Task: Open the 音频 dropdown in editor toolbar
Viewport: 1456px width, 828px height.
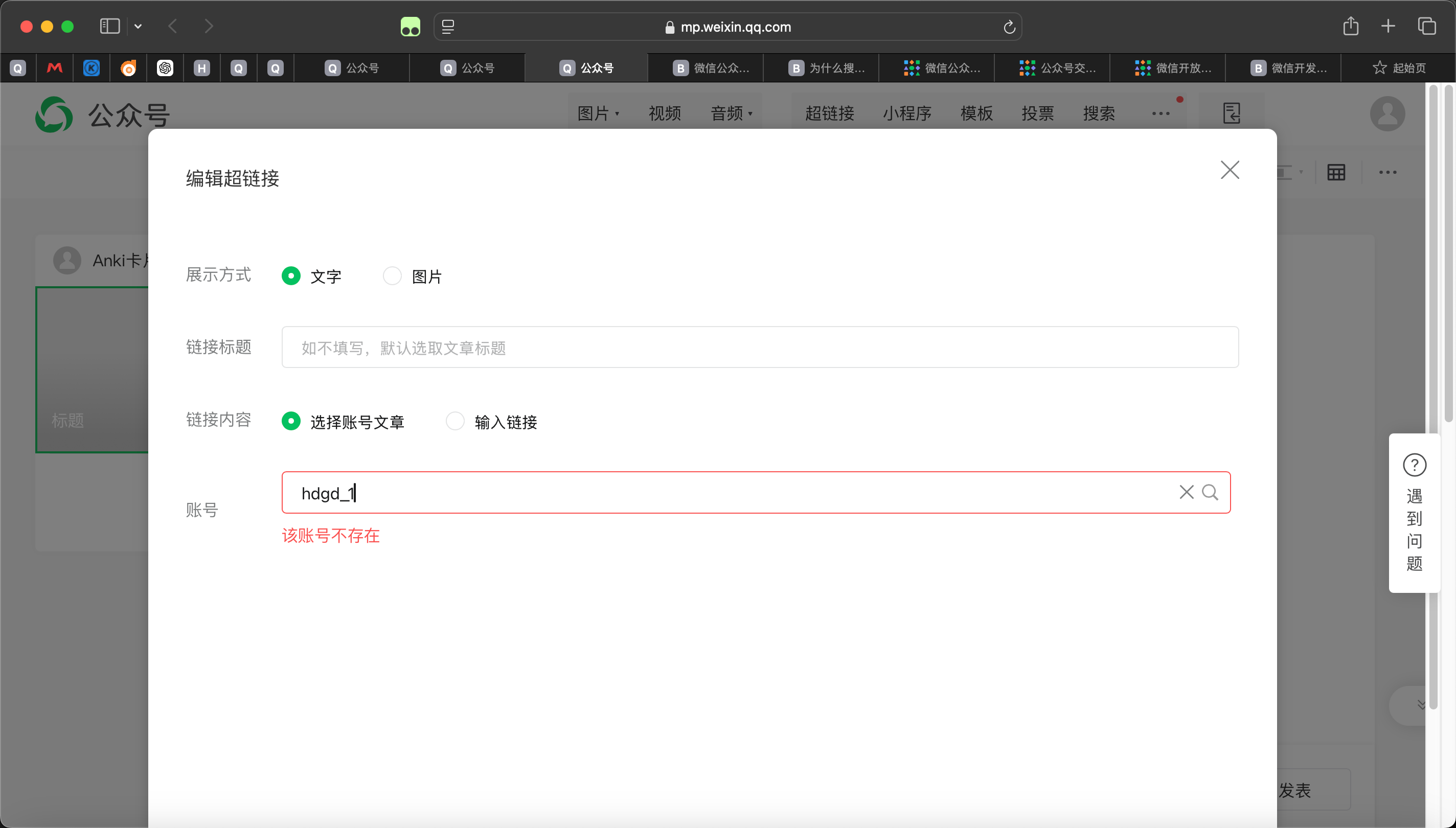Action: pyautogui.click(x=732, y=113)
